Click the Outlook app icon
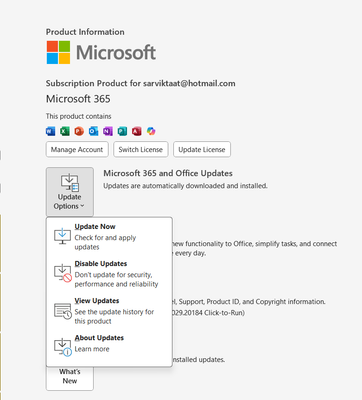 93,131
